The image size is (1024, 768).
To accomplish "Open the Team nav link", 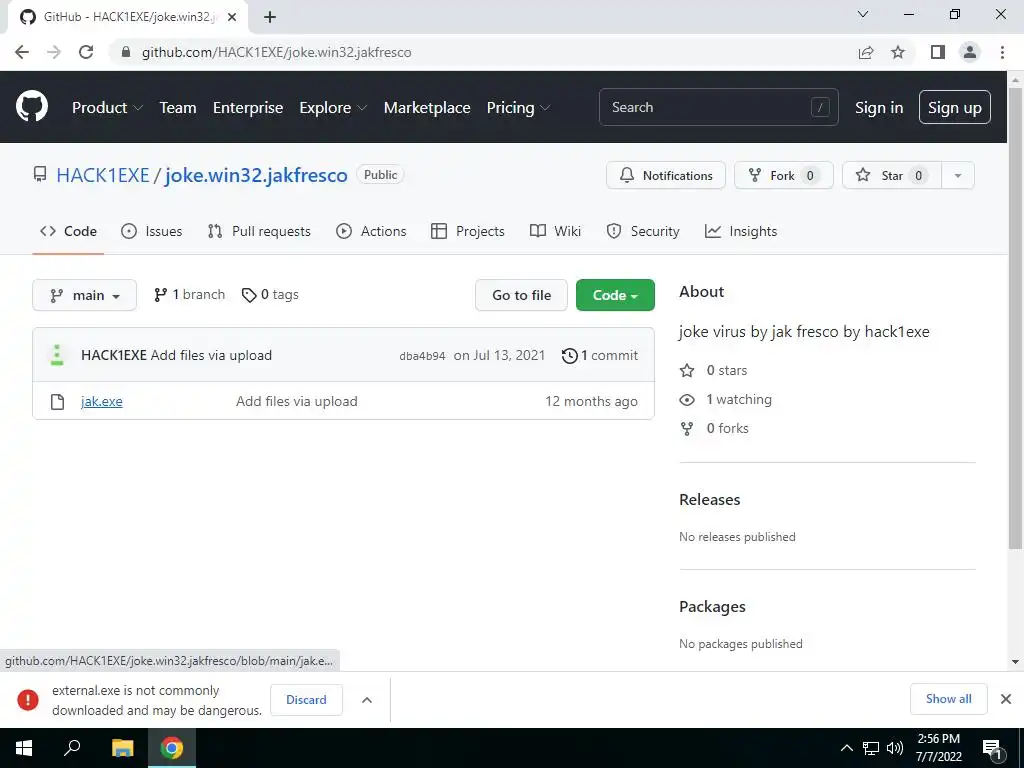I will [x=178, y=107].
